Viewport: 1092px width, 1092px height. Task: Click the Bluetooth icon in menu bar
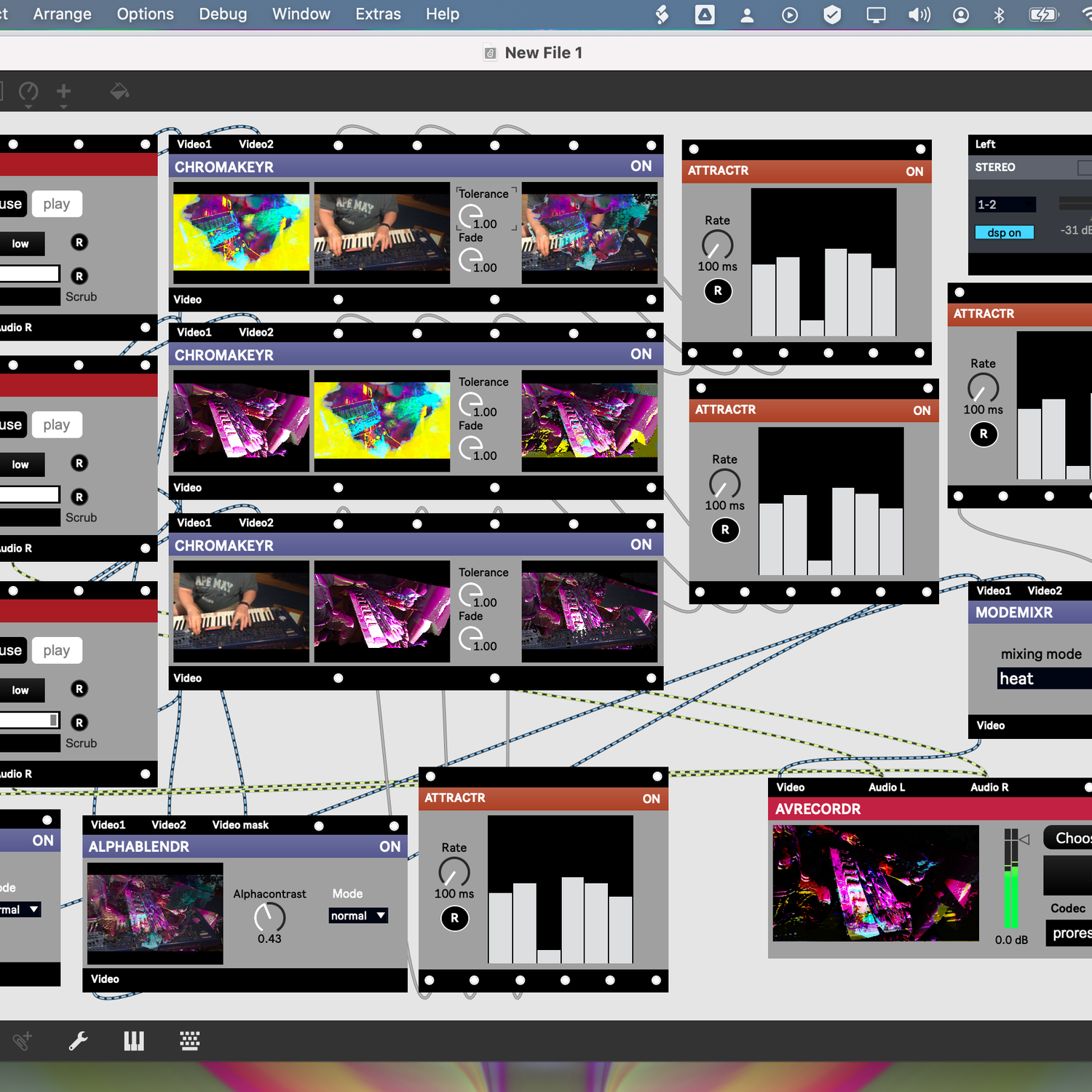click(999, 15)
